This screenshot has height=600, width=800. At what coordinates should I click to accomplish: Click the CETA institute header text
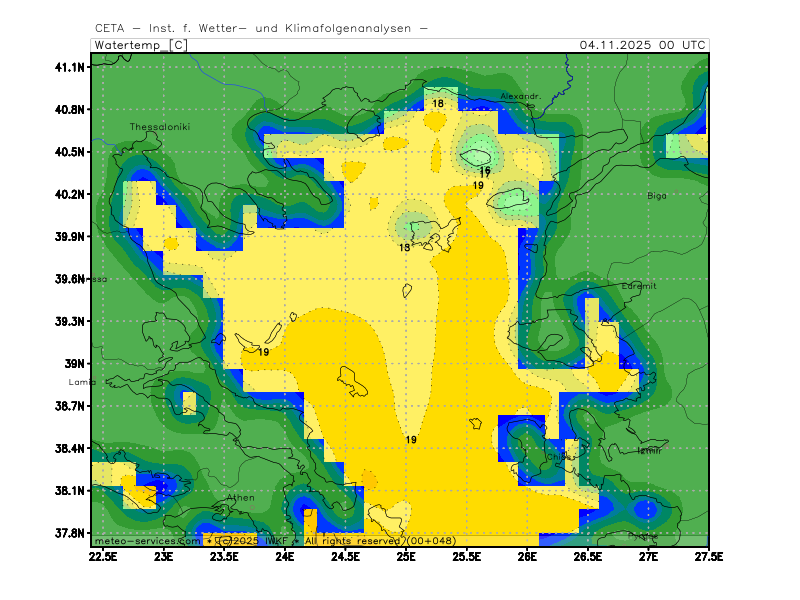point(261,28)
